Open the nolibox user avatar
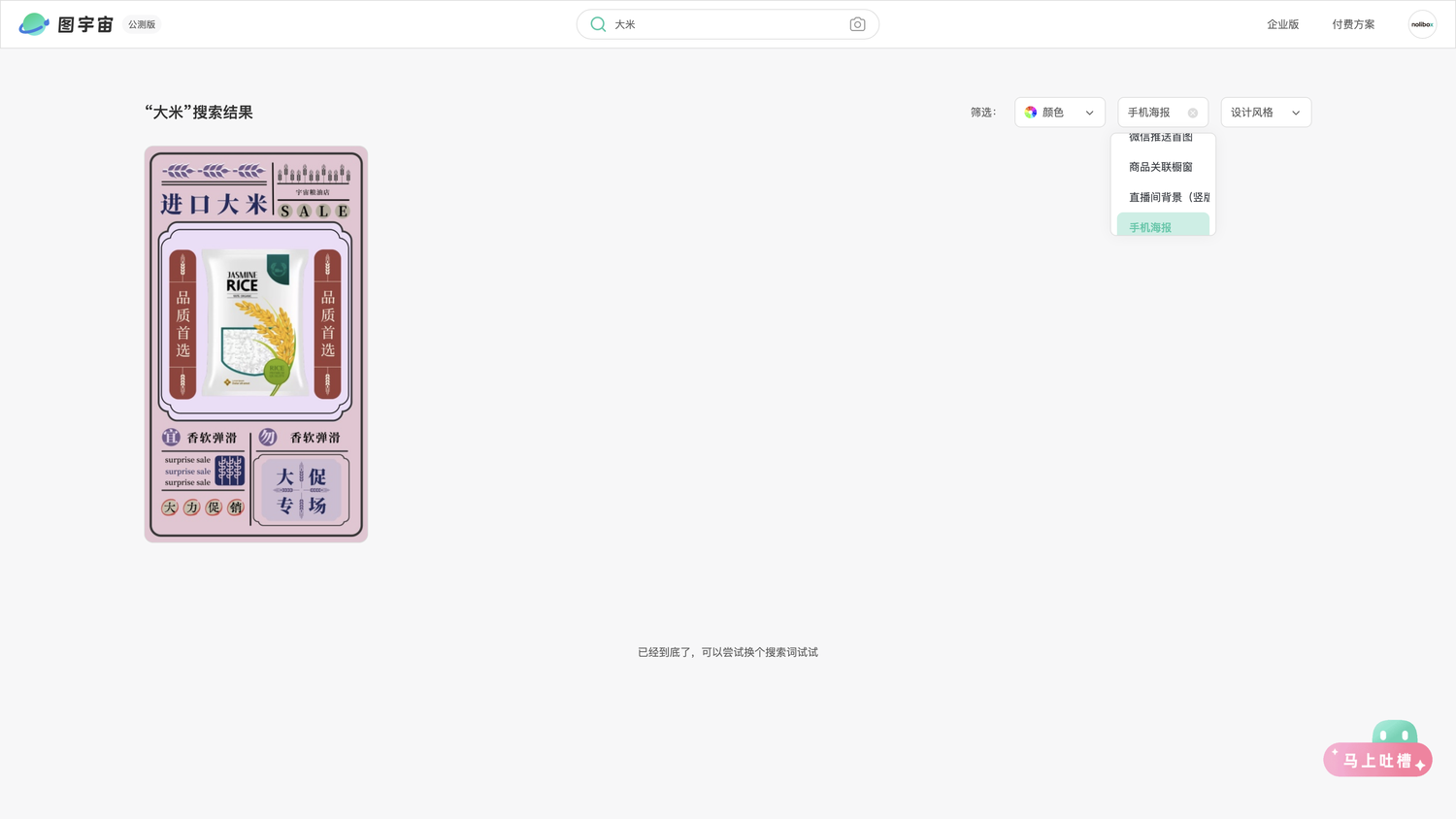This screenshot has height=819, width=1456. point(1422,24)
